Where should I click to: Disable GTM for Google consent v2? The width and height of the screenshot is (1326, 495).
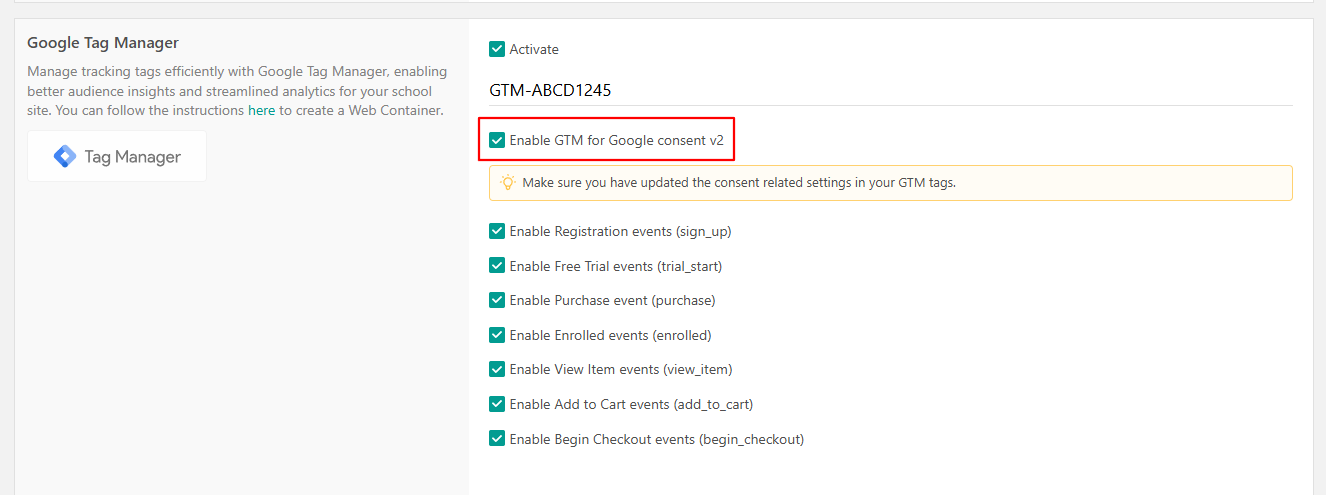click(x=497, y=140)
